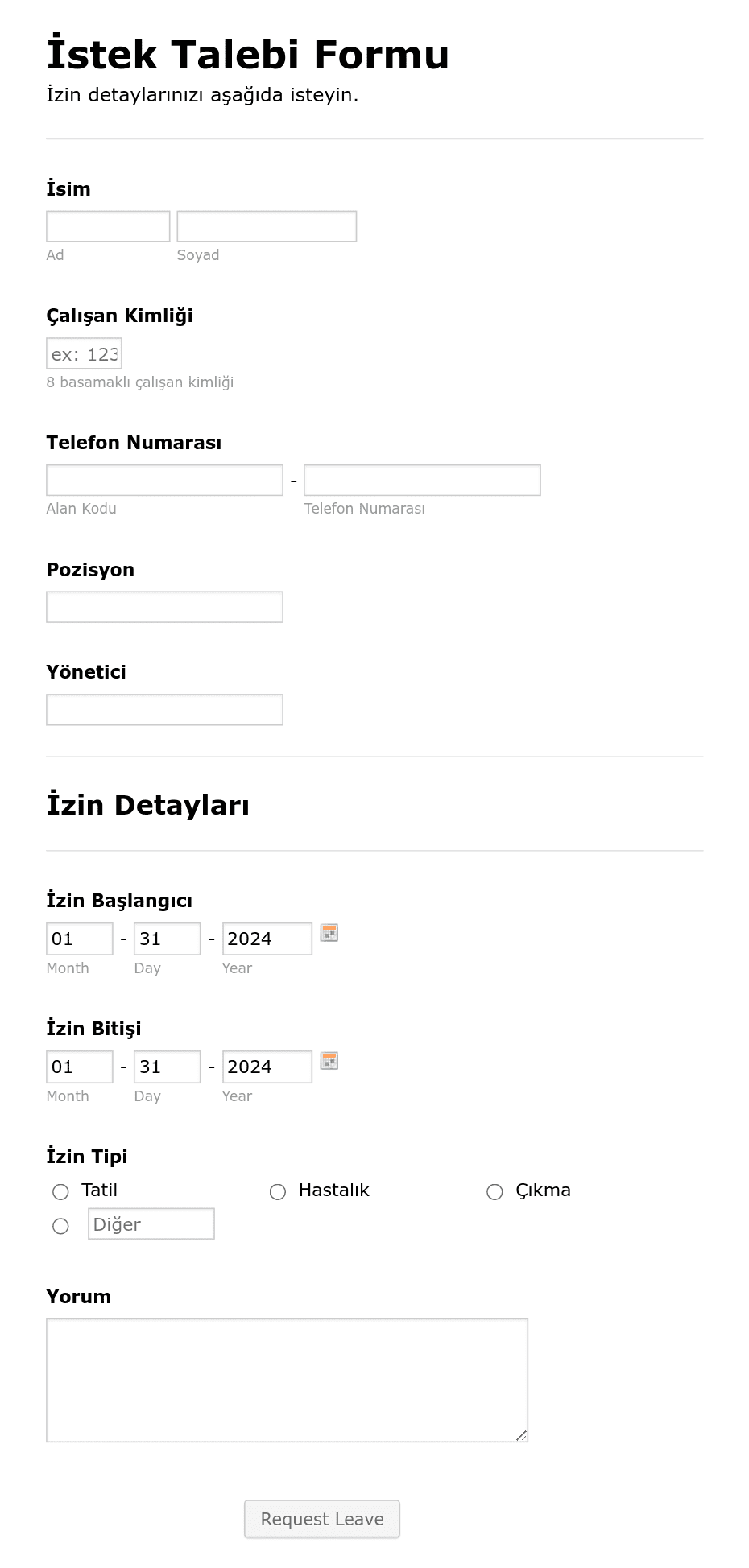Open calendar picker for İzin Başlangıcı
The image size is (749, 1568).
pyautogui.click(x=329, y=933)
